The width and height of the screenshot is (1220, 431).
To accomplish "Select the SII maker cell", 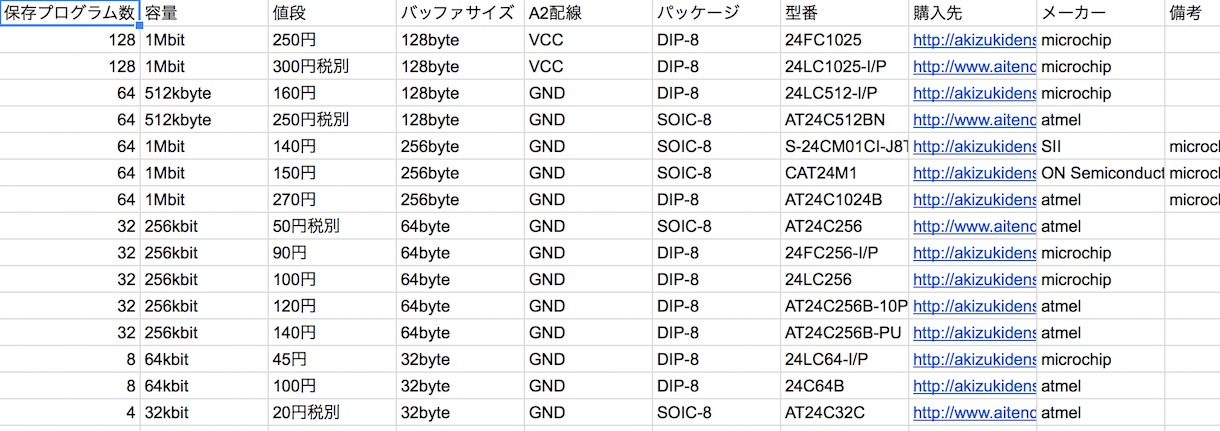I will [x=1101, y=147].
